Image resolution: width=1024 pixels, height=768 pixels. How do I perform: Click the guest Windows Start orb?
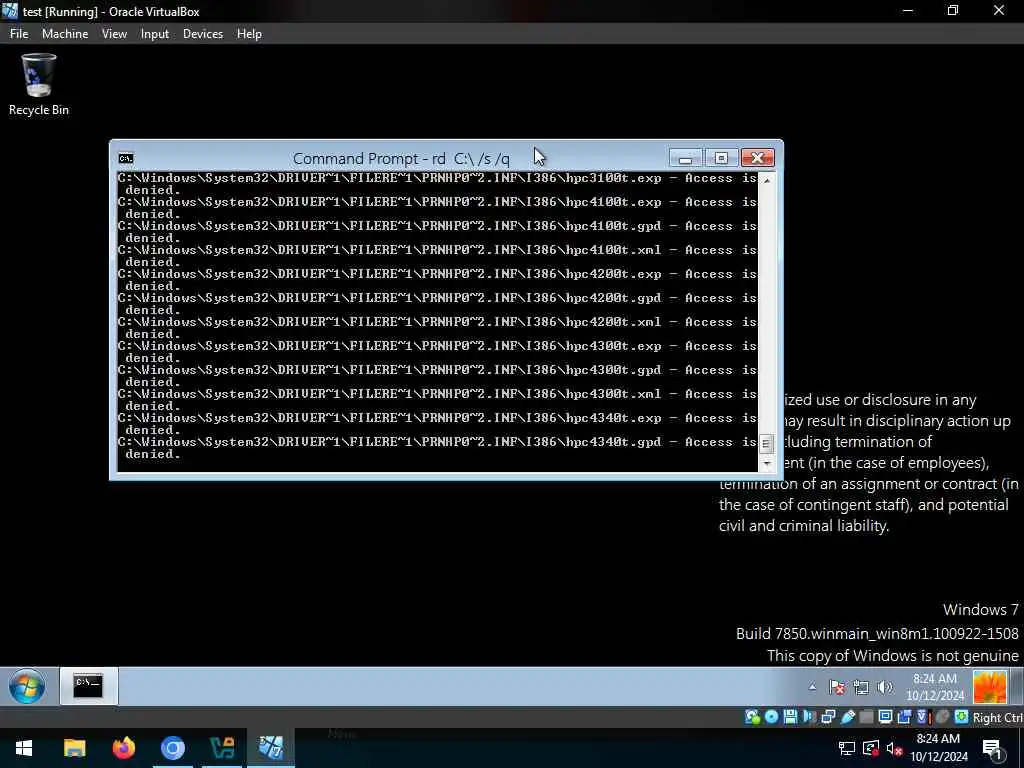pos(27,686)
